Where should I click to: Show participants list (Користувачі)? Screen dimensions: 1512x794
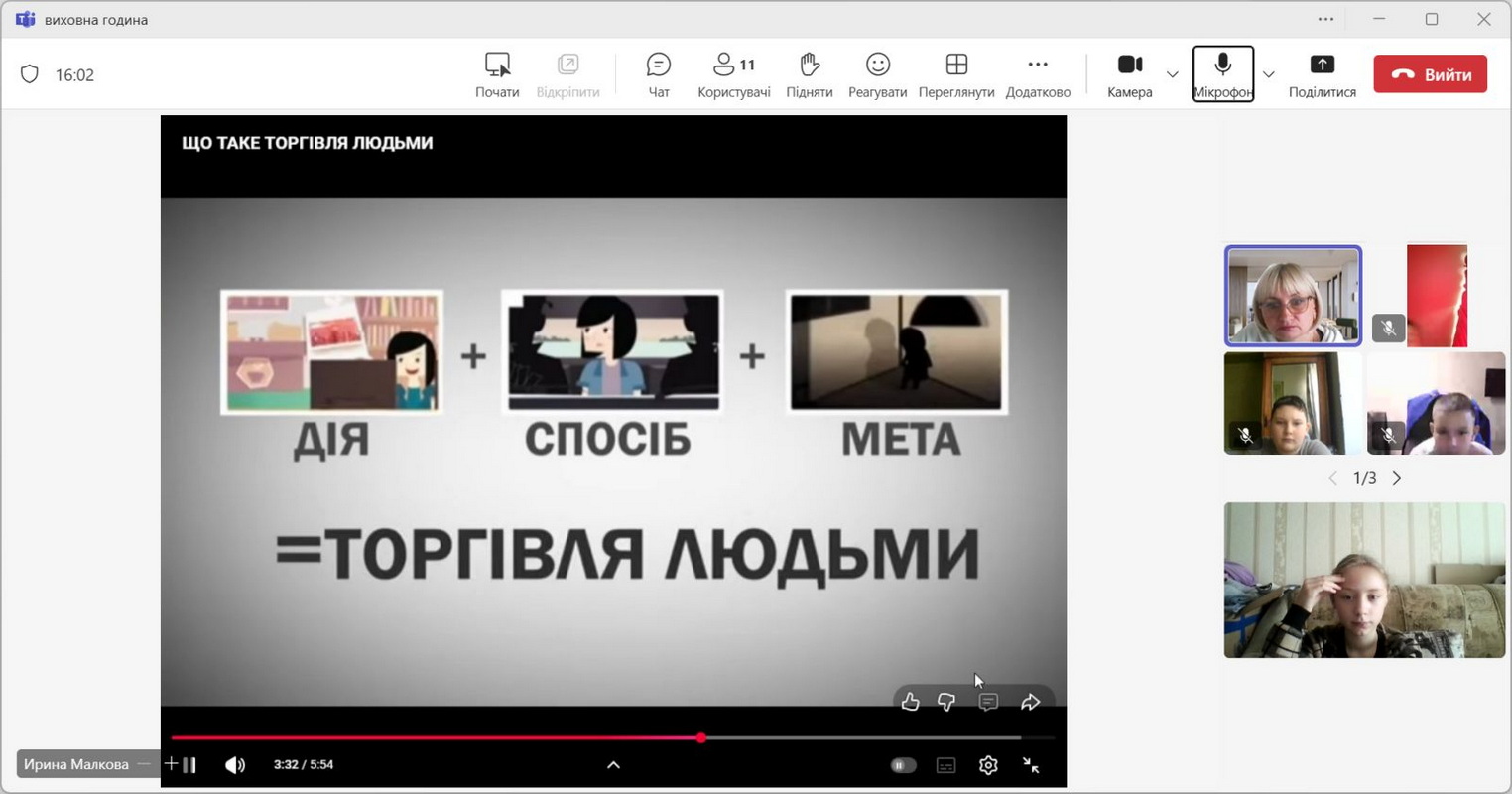click(x=733, y=75)
